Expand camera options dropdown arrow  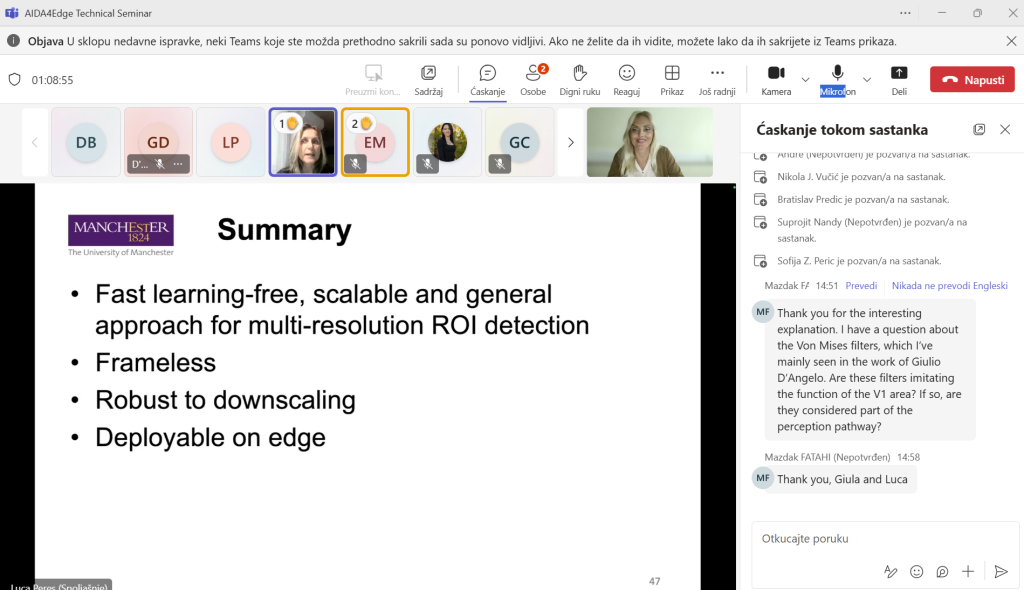(806, 79)
